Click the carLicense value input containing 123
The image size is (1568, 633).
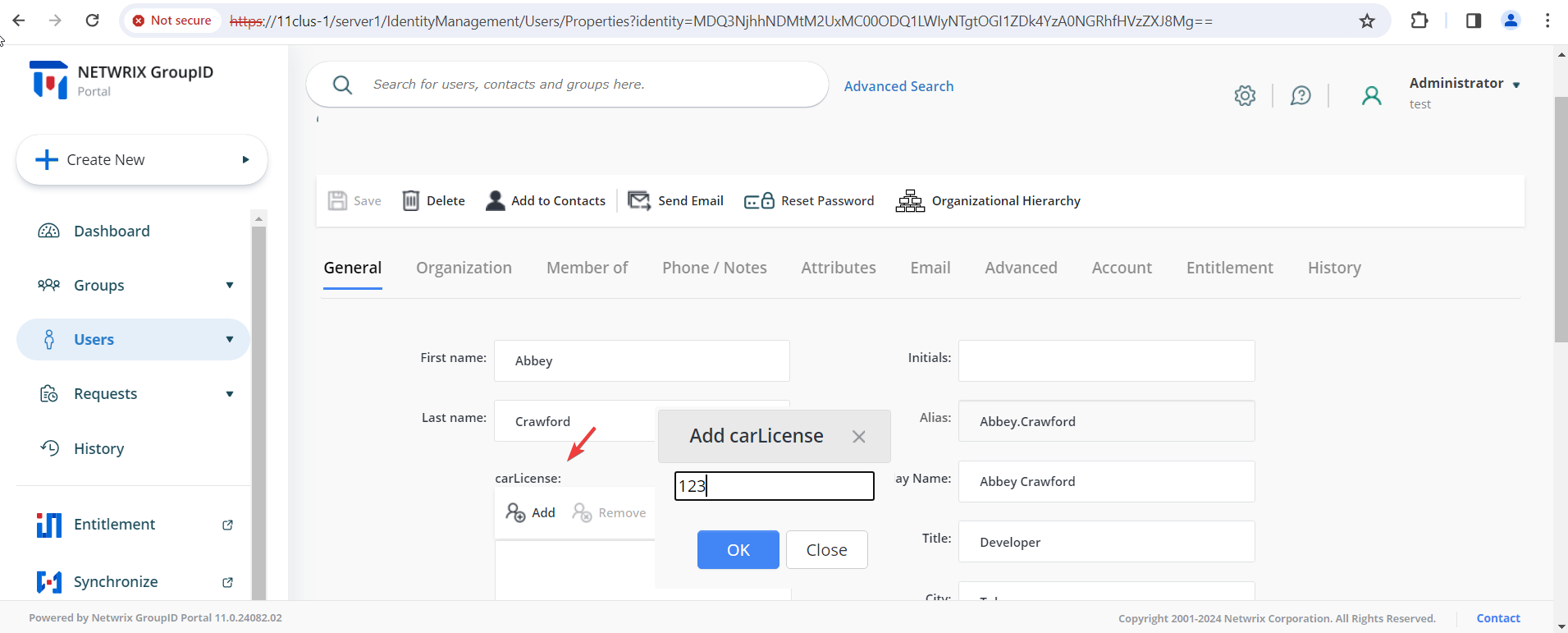(x=775, y=486)
